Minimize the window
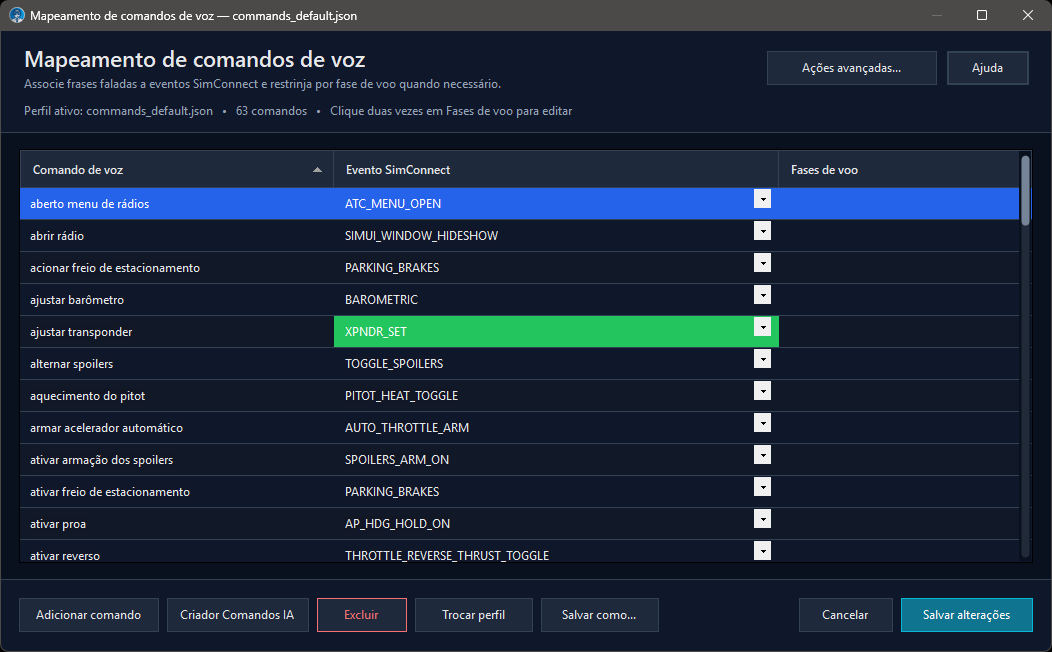The image size is (1052, 652). [937, 15]
